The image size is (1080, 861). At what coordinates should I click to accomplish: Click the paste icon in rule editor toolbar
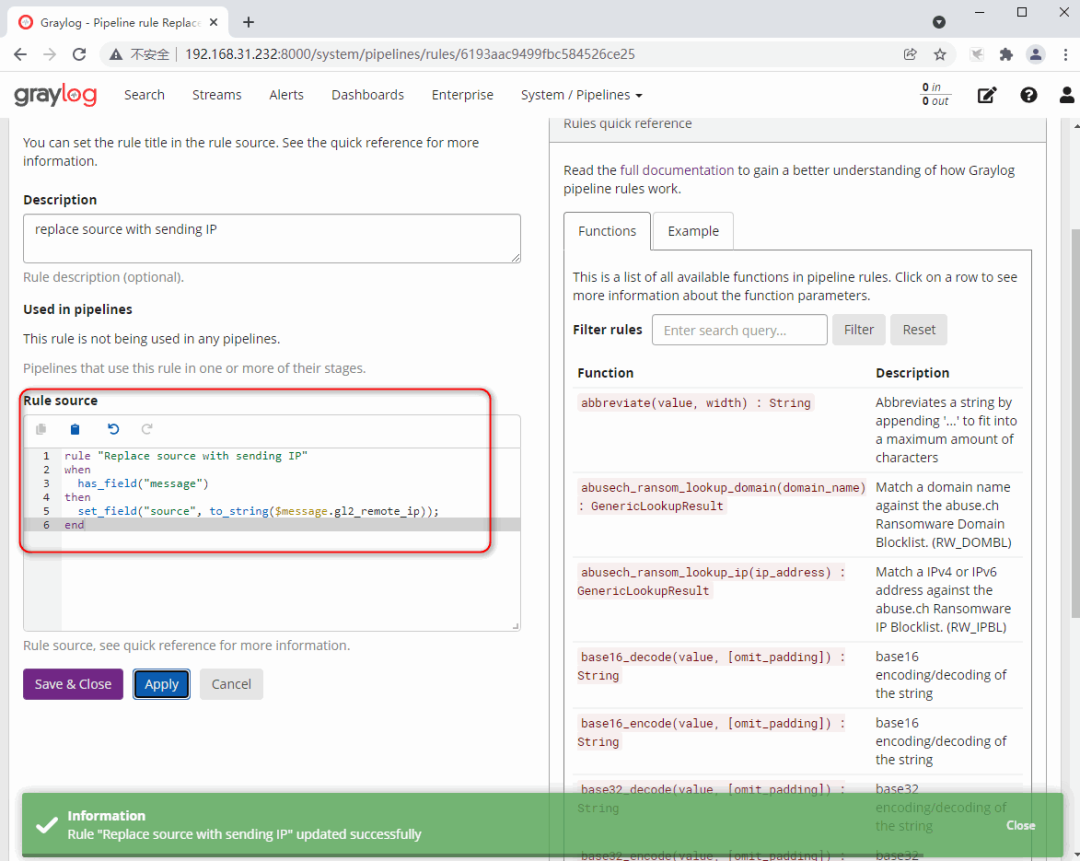coord(75,430)
